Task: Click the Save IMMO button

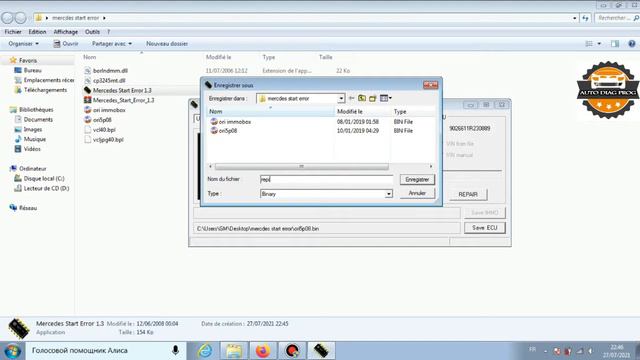Action: pyautogui.click(x=484, y=213)
